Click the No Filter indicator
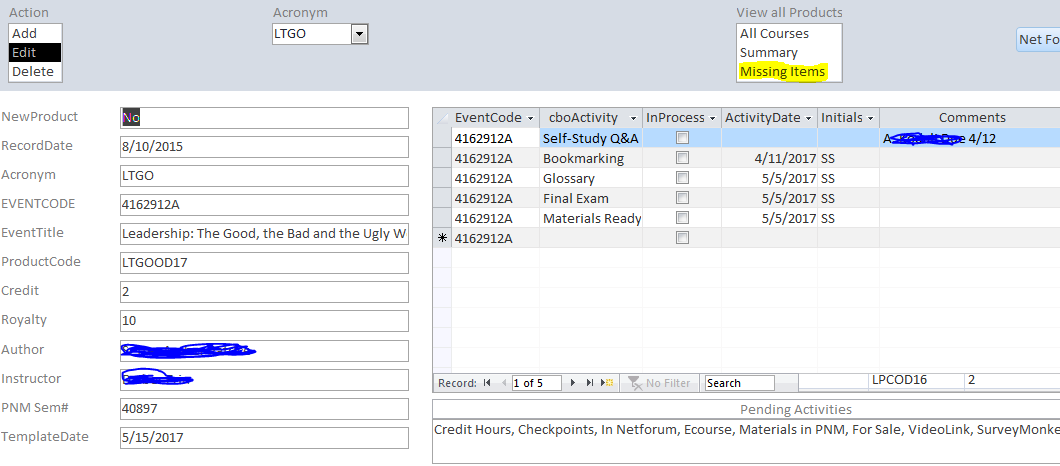Screen dimensions: 1060x466 [x=660, y=383]
